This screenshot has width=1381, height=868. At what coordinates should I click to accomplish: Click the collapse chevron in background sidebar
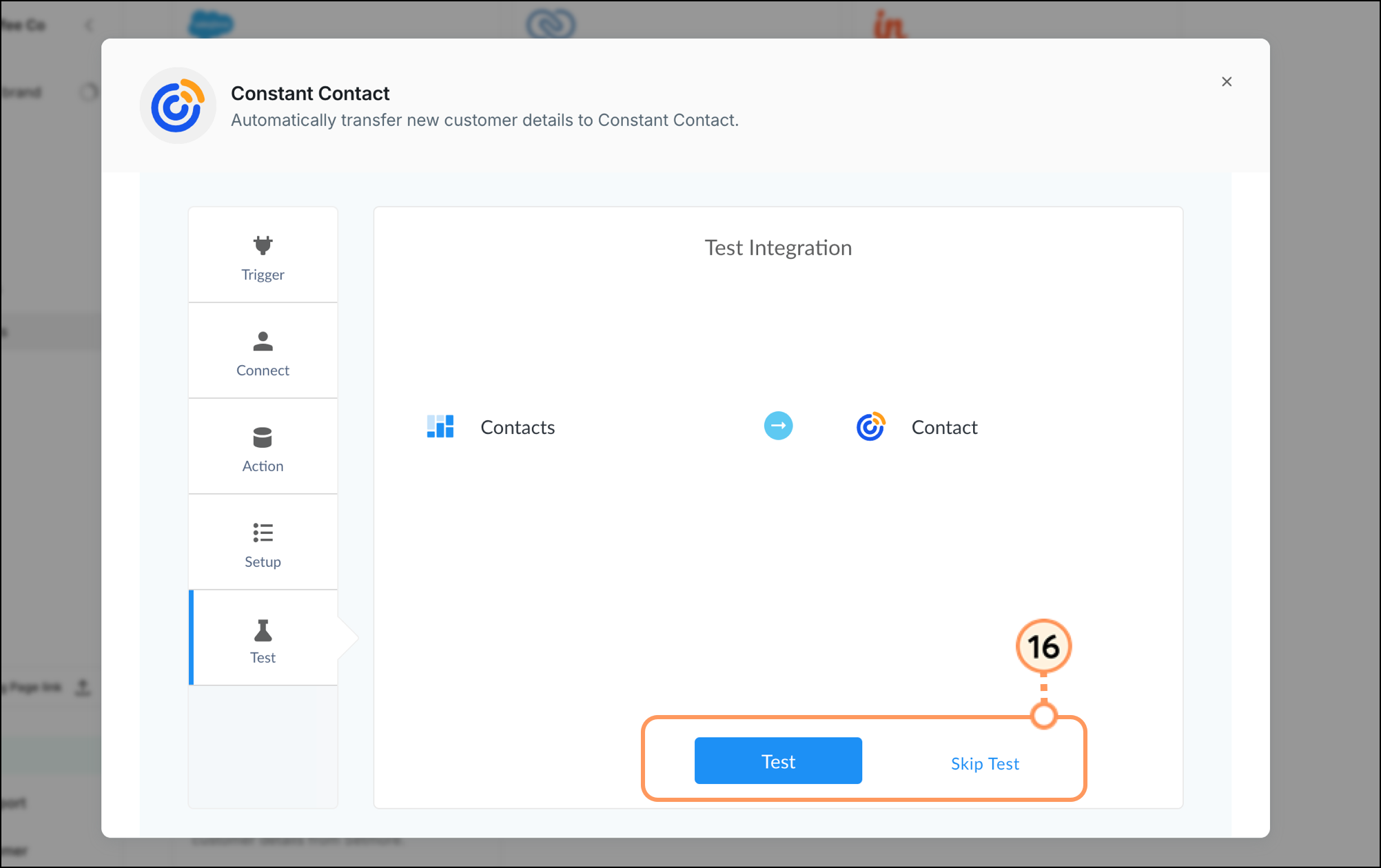[89, 25]
